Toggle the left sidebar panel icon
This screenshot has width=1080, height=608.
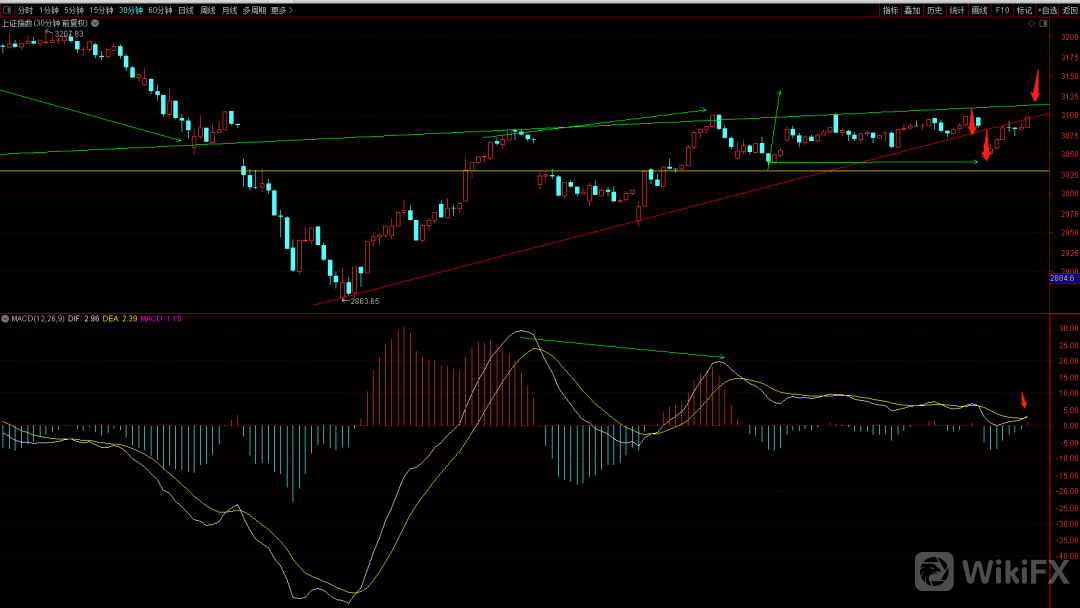coord(7,10)
